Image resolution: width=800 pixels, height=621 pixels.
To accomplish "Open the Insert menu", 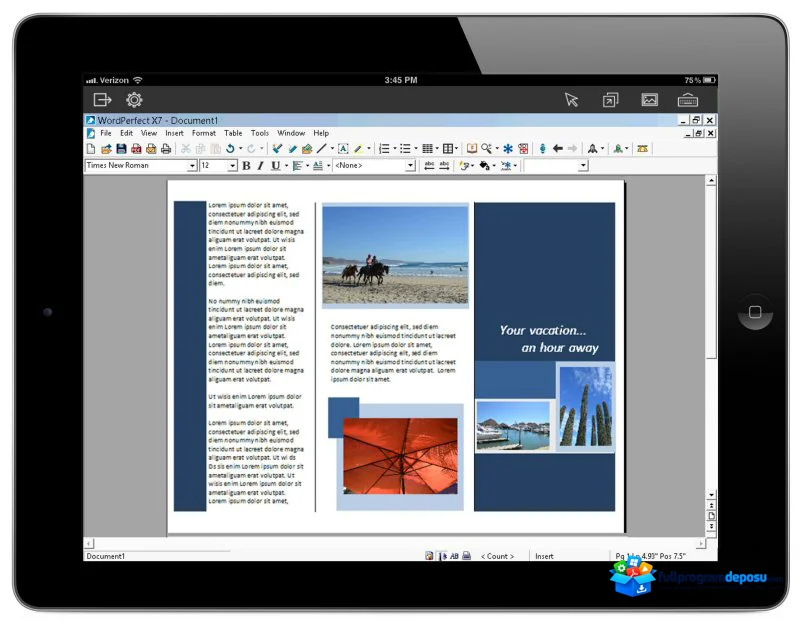I will click(174, 133).
